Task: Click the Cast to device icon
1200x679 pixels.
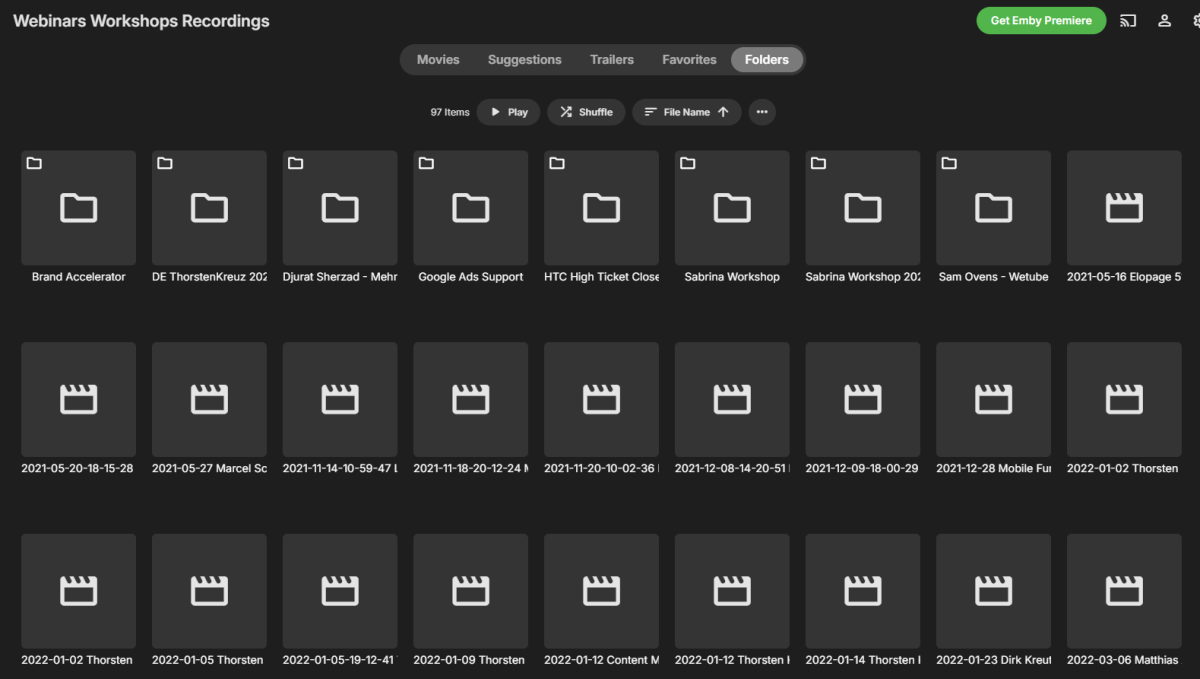Action: point(1128,21)
